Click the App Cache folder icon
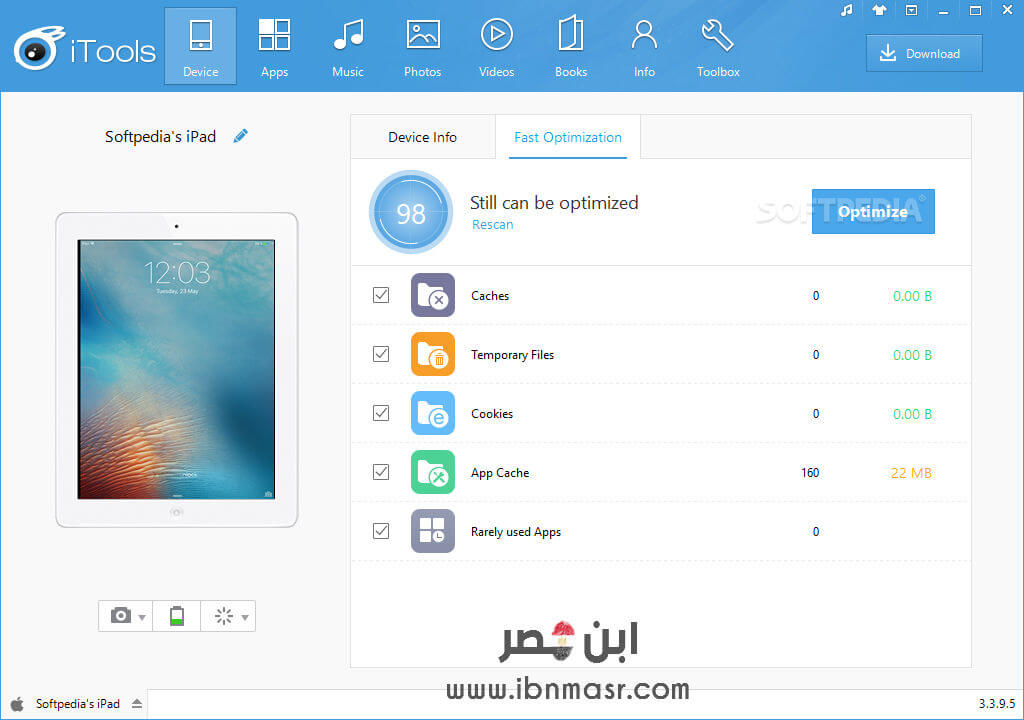The height and width of the screenshot is (720, 1024). pos(432,472)
